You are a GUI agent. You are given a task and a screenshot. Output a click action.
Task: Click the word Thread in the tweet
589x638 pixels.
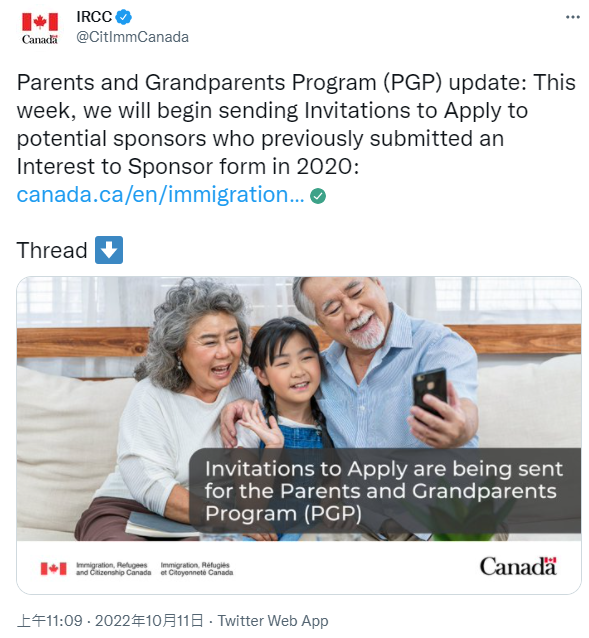[52, 250]
